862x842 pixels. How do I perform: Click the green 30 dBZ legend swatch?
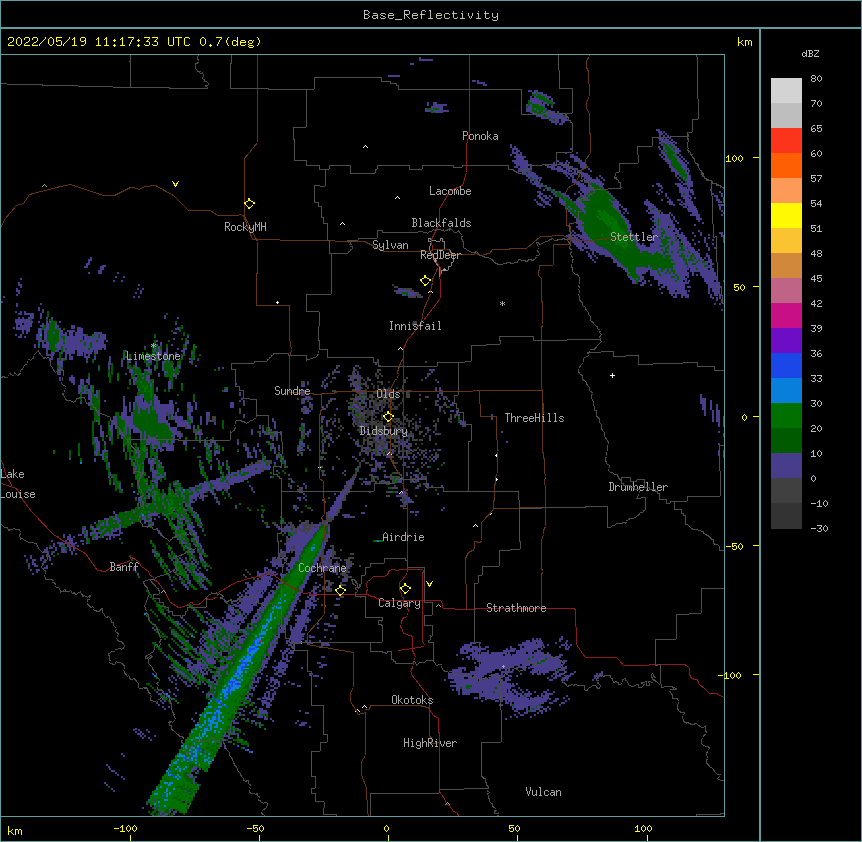[786, 416]
